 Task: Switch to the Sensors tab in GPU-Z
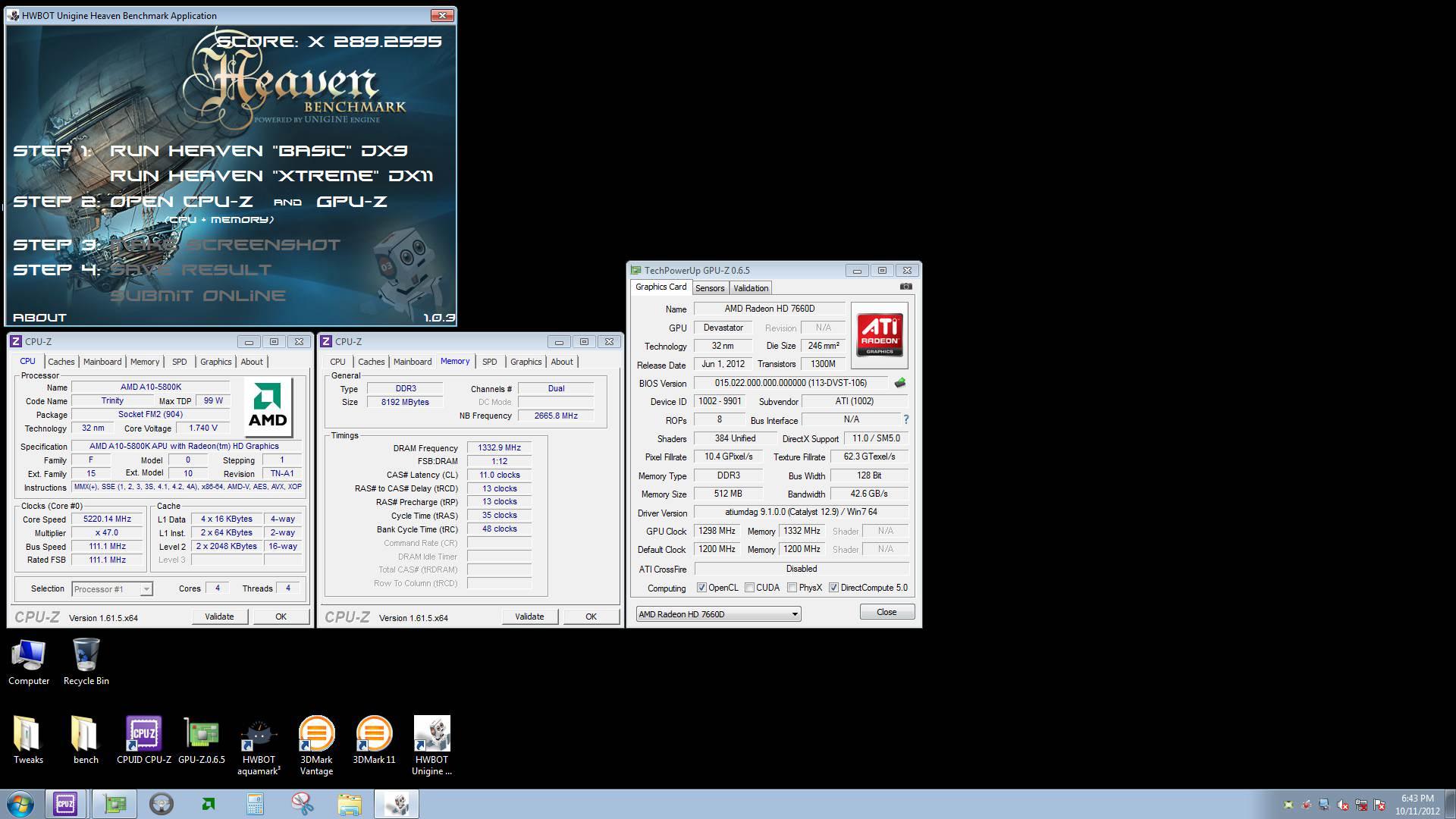pyautogui.click(x=710, y=288)
